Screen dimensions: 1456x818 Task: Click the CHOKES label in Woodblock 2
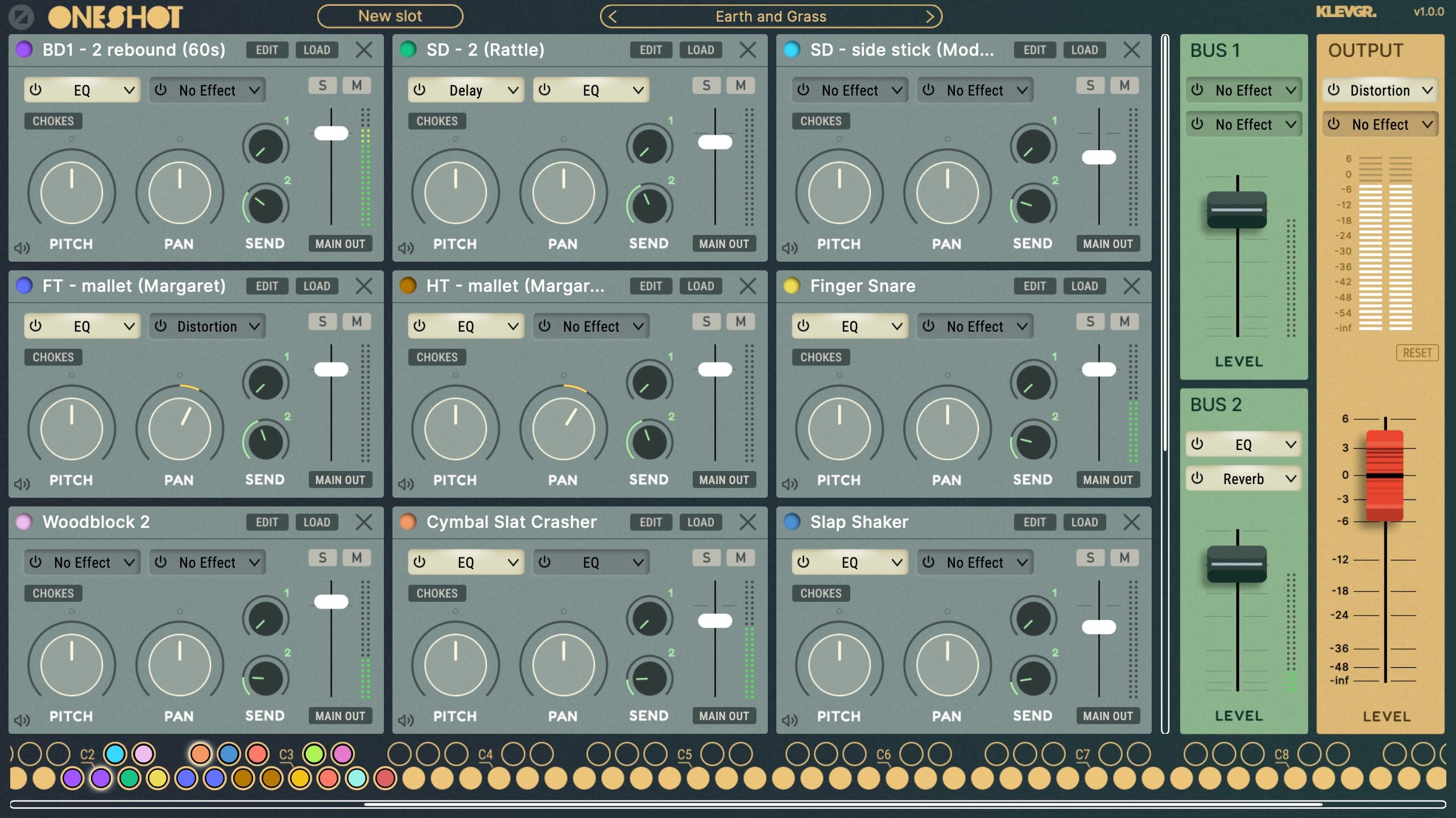coord(53,593)
